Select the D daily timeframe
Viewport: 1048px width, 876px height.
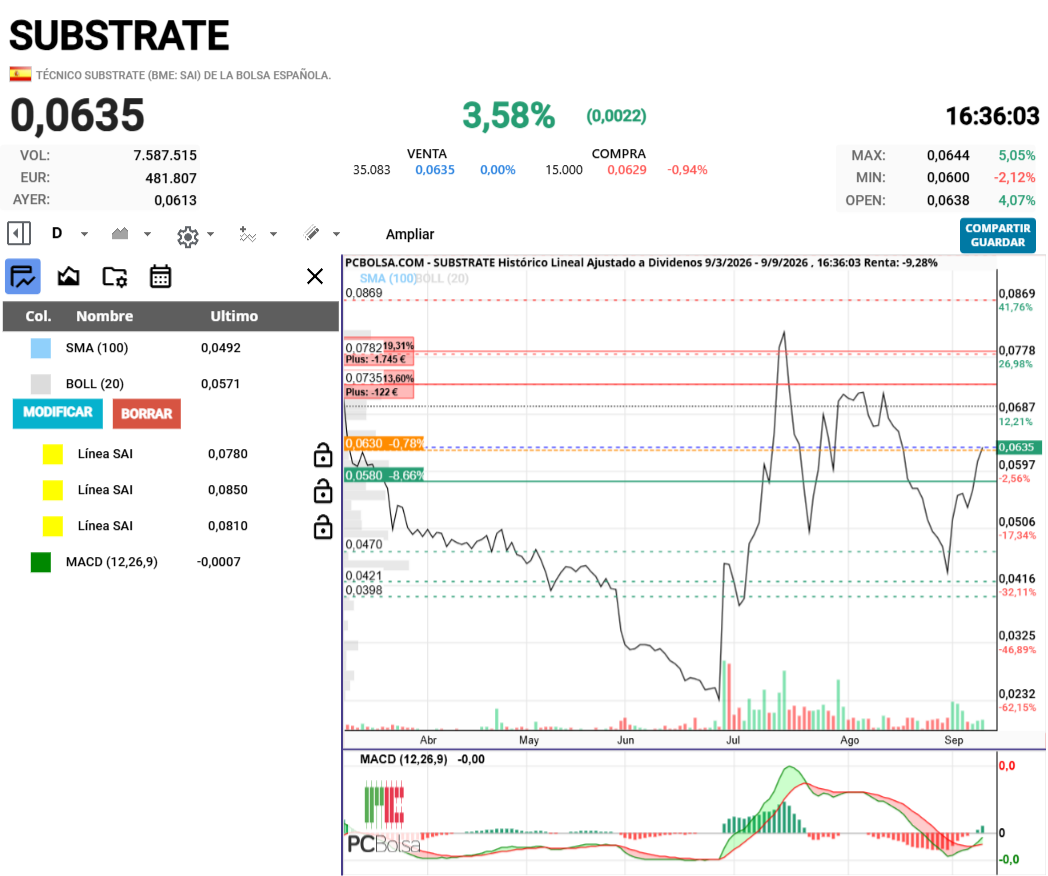(57, 233)
